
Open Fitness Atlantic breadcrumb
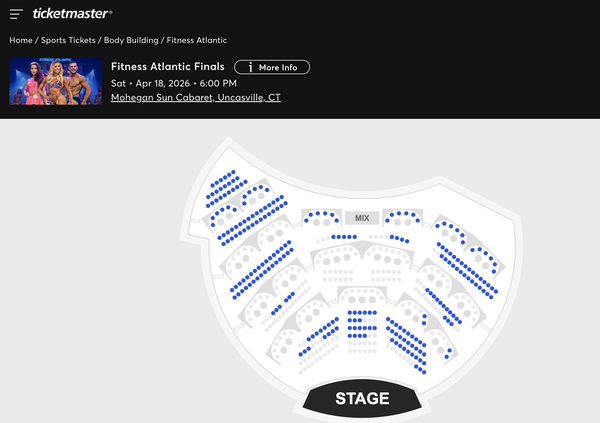197,40
